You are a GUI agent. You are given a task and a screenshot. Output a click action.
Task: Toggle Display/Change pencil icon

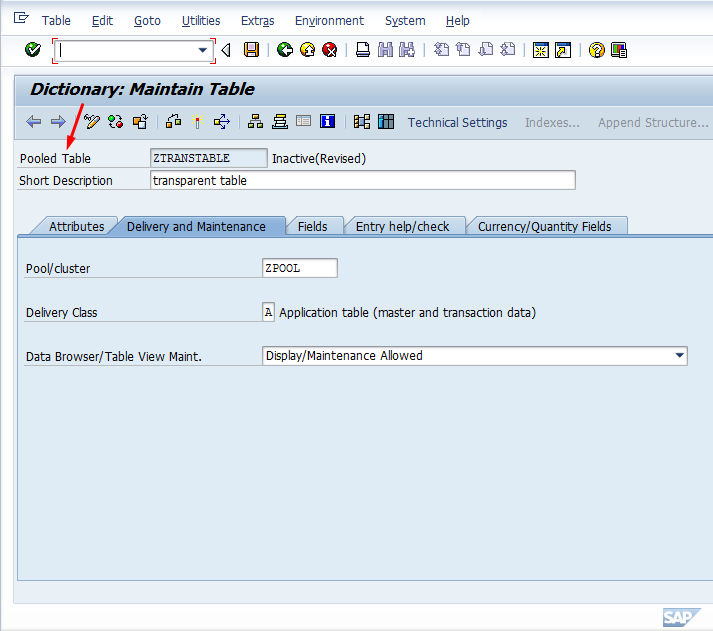pyautogui.click(x=91, y=121)
